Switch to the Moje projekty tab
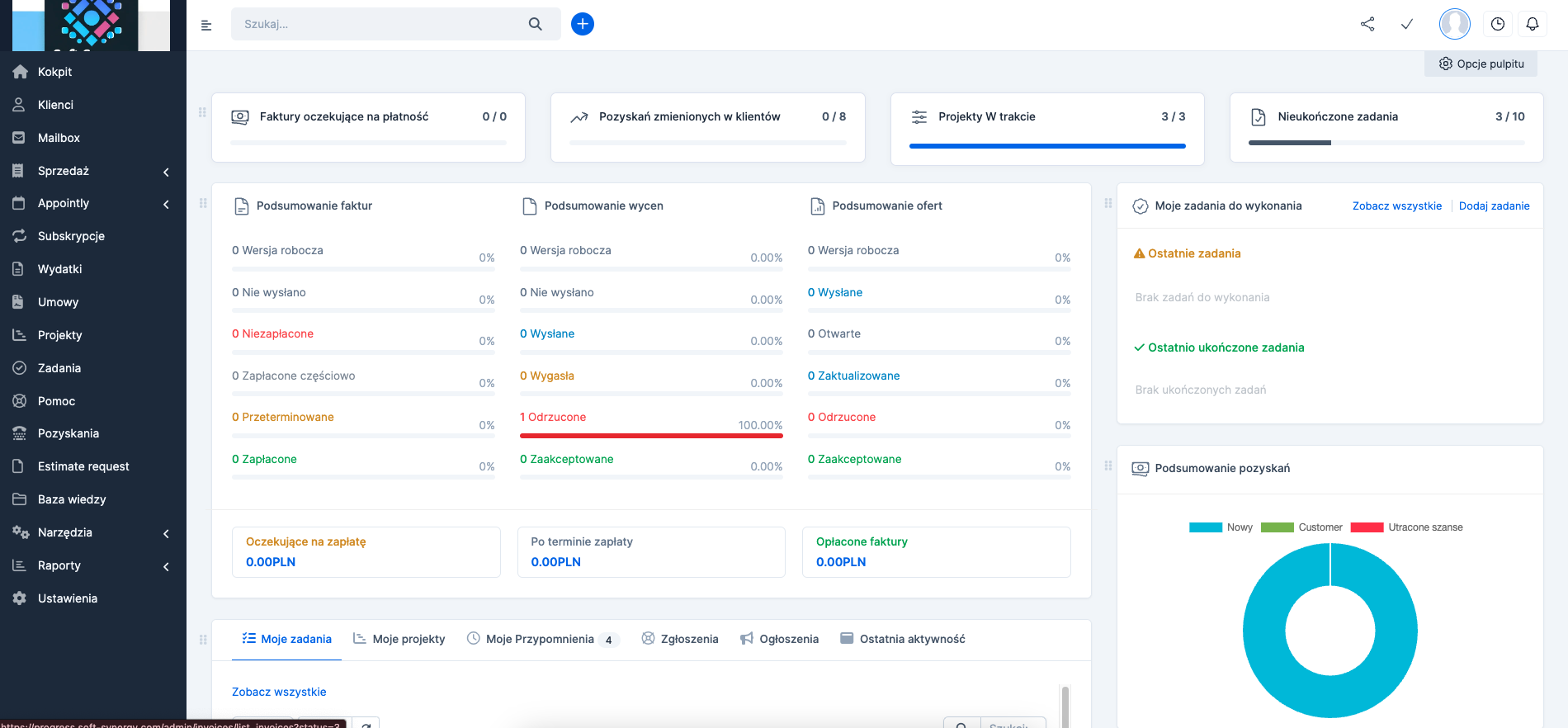1568x728 pixels. pyautogui.click(x=399, y=639)
